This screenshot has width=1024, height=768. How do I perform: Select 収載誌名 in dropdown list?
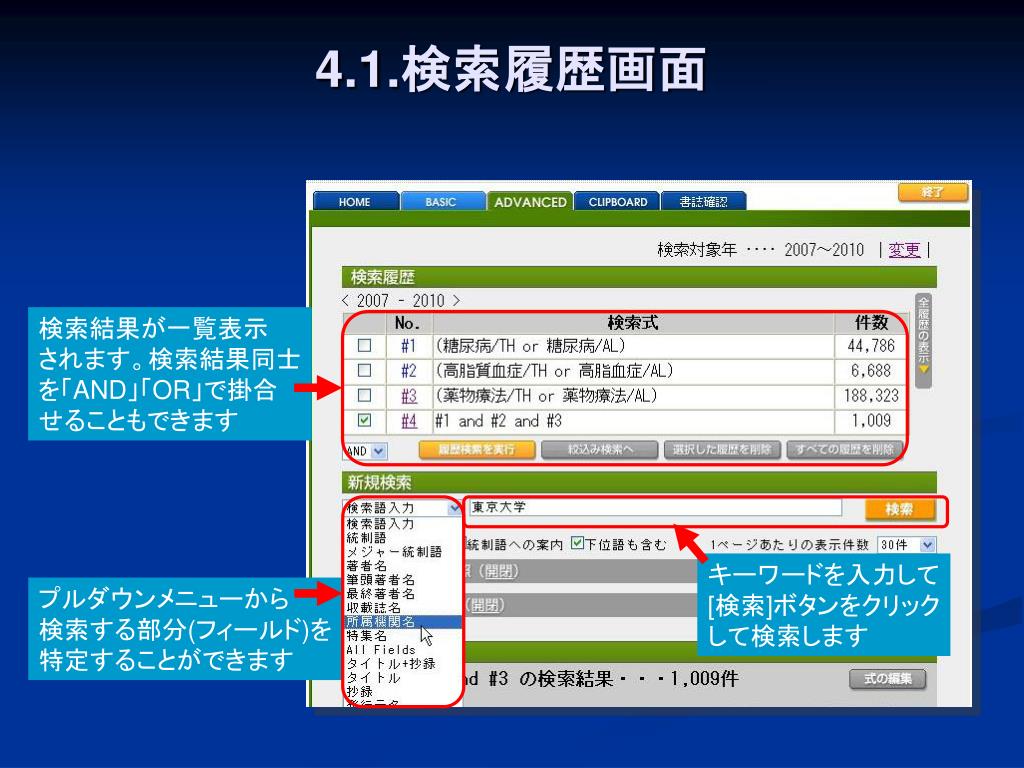373,607
